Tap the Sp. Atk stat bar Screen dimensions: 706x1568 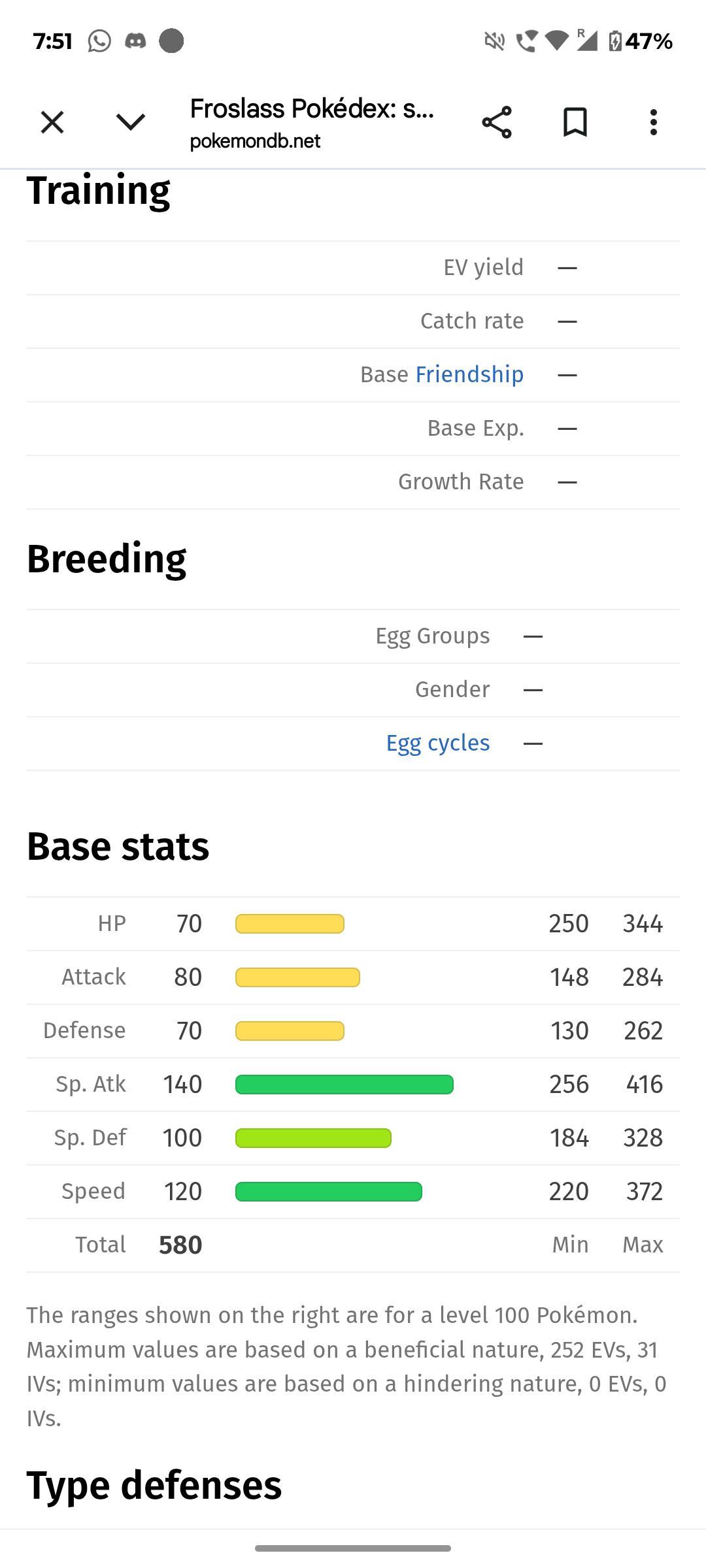343,1083
